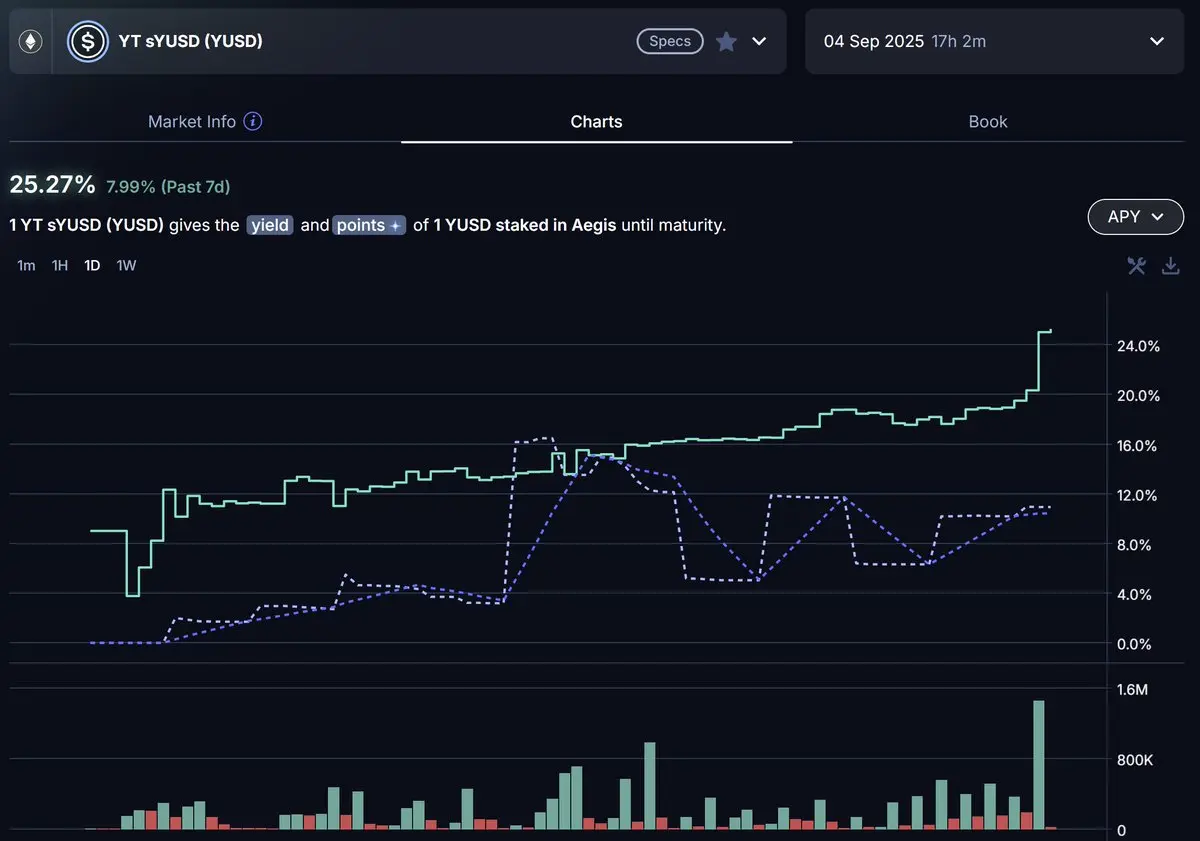Image resolution: width=1200 pixels, height=841 pixels.
Task: Click the Ethereum network icon
Action: (x=31, y=42)
